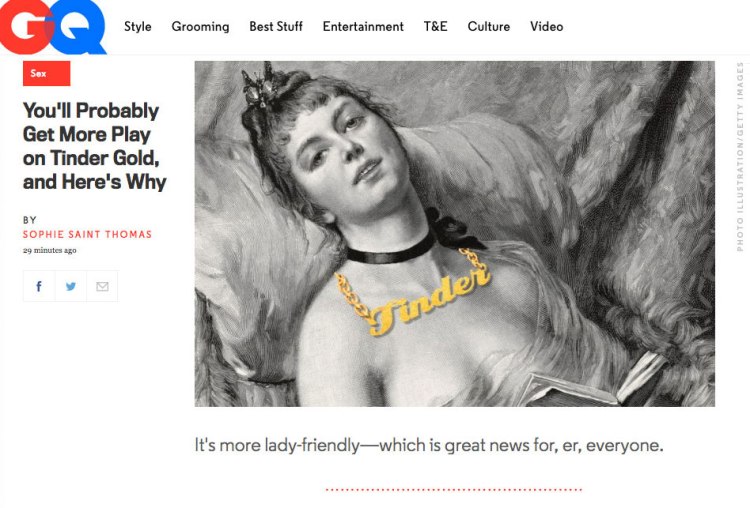Click the '29 minutes ago' timestamp
This screenshot has width=750, height=508.
(x=50, y=250)
